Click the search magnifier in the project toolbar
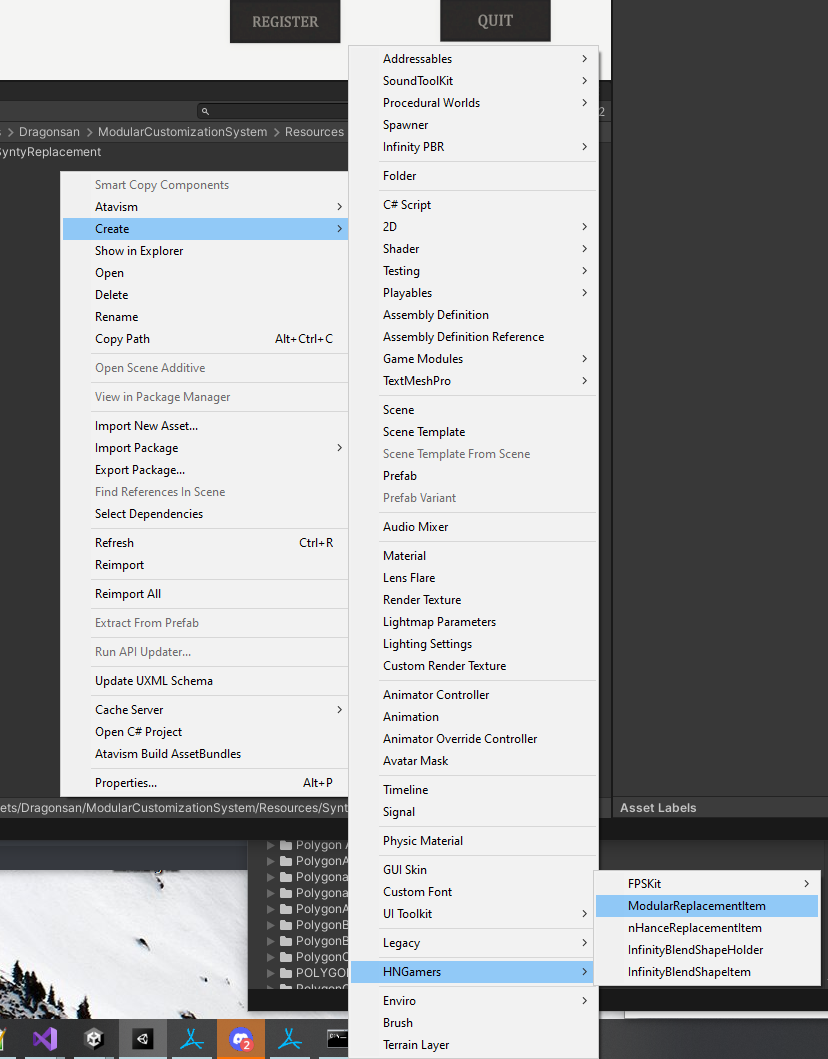 click(x=205, y=111)
